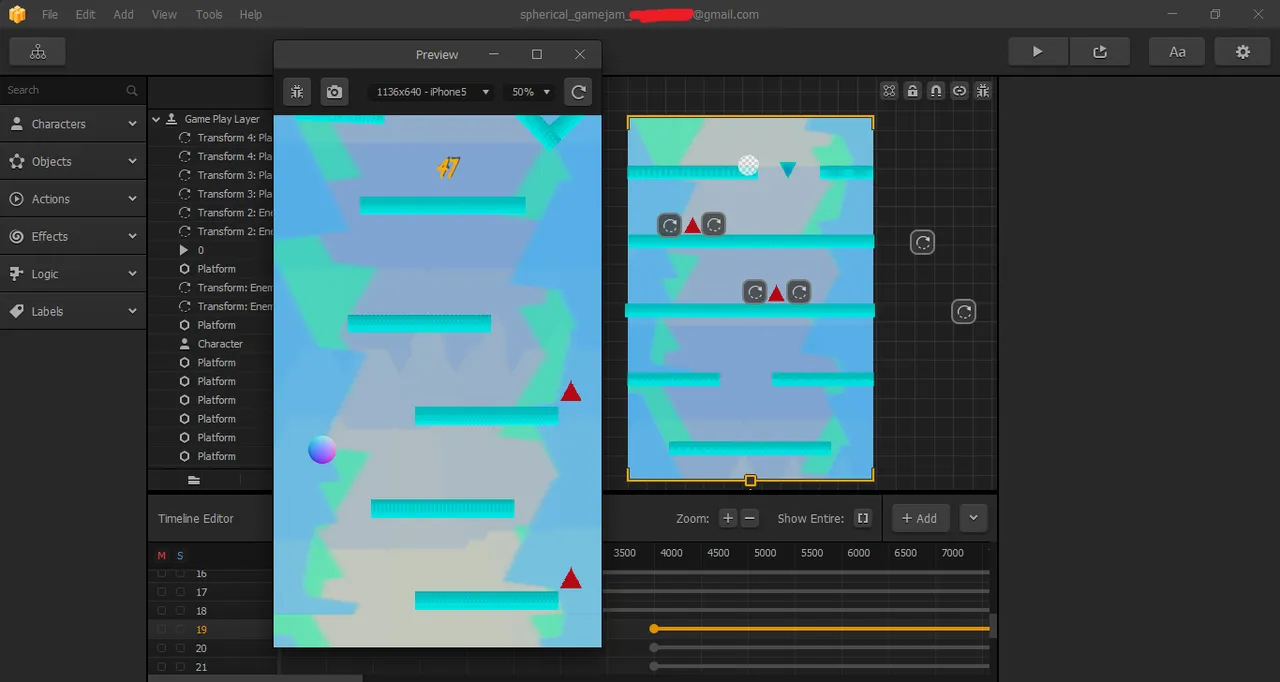1280x682 pixels.
Task: Expand the Actions section
Action: click(73, 199)
